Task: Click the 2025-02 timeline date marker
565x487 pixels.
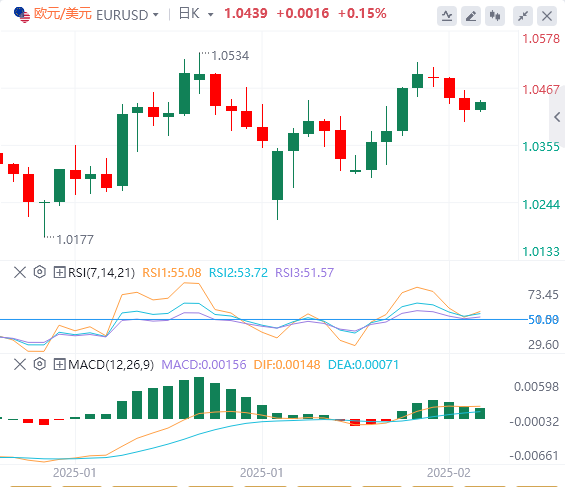Action: 449,473
